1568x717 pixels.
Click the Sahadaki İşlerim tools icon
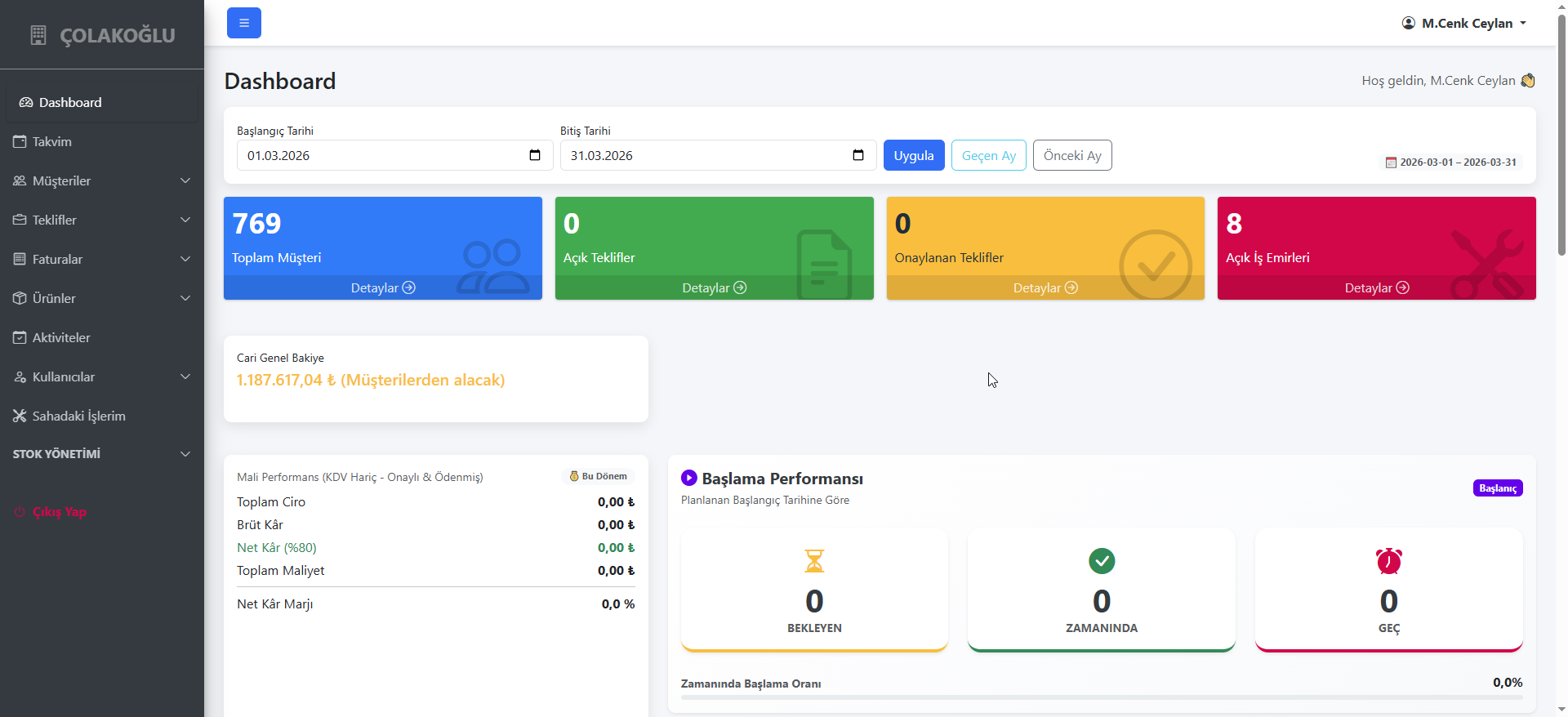20,416
